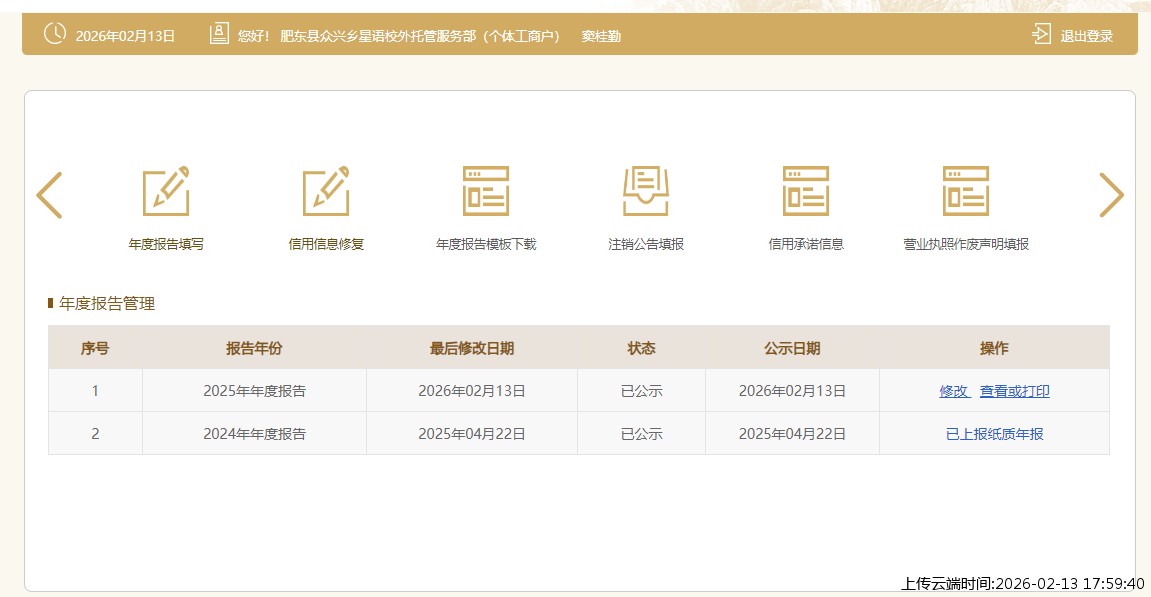
Task: Open the 信用承诺信息 icon
Action: (x=806, y=191)
